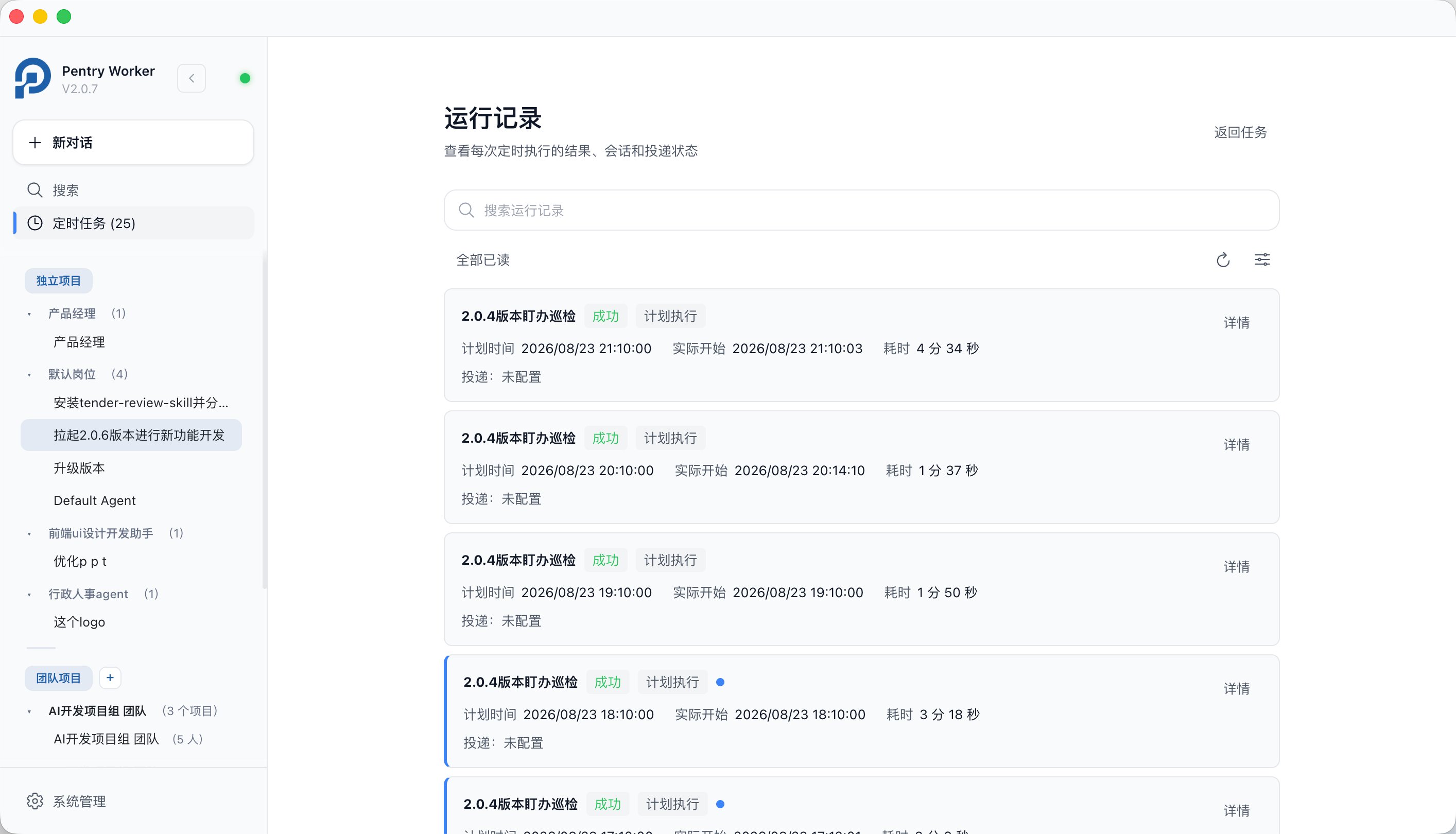Viewport: 1456px width, 834px height.
Task: Select 拉起2.0.6版本进行新功能开发 conversation
Action: click(131, 436)
